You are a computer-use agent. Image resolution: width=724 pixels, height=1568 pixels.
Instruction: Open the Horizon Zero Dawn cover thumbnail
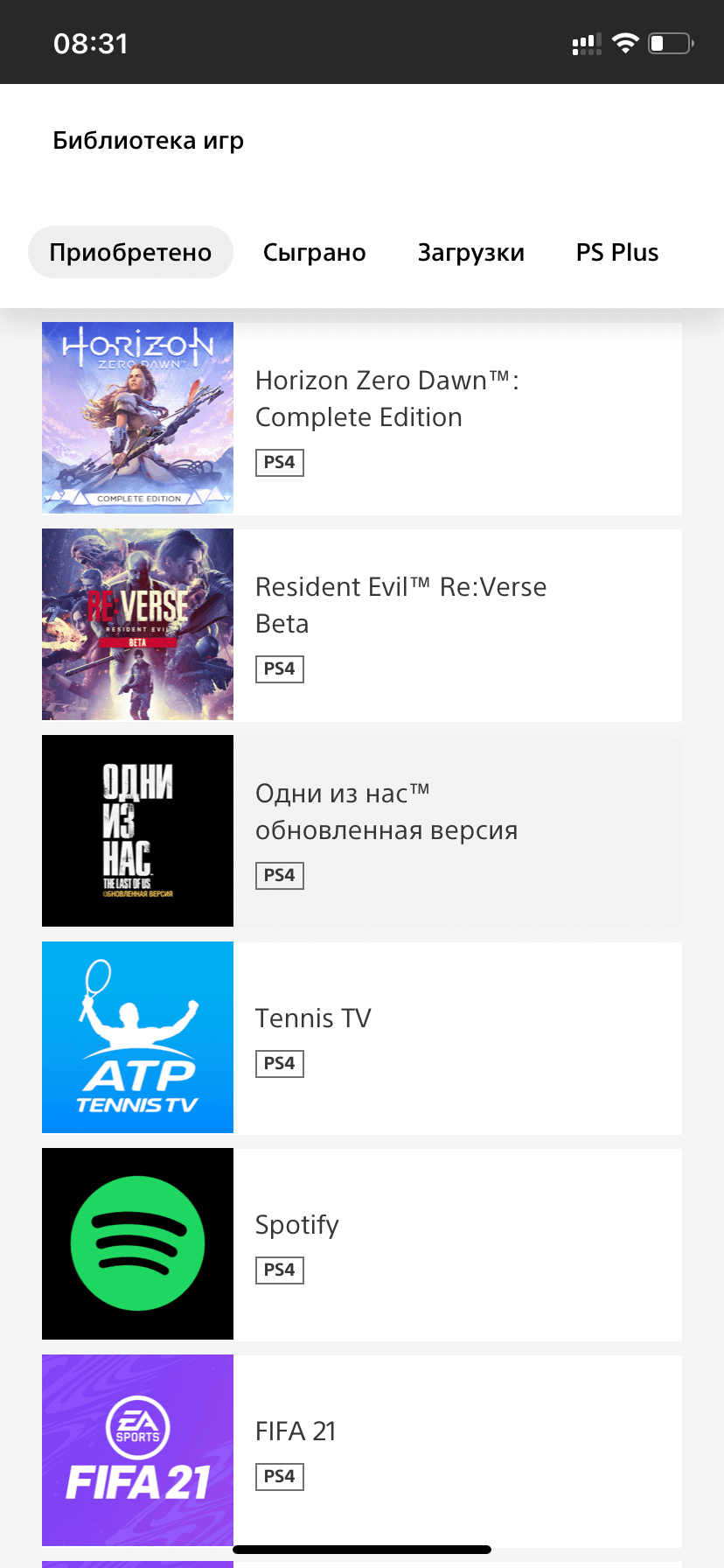pos(137,417)
